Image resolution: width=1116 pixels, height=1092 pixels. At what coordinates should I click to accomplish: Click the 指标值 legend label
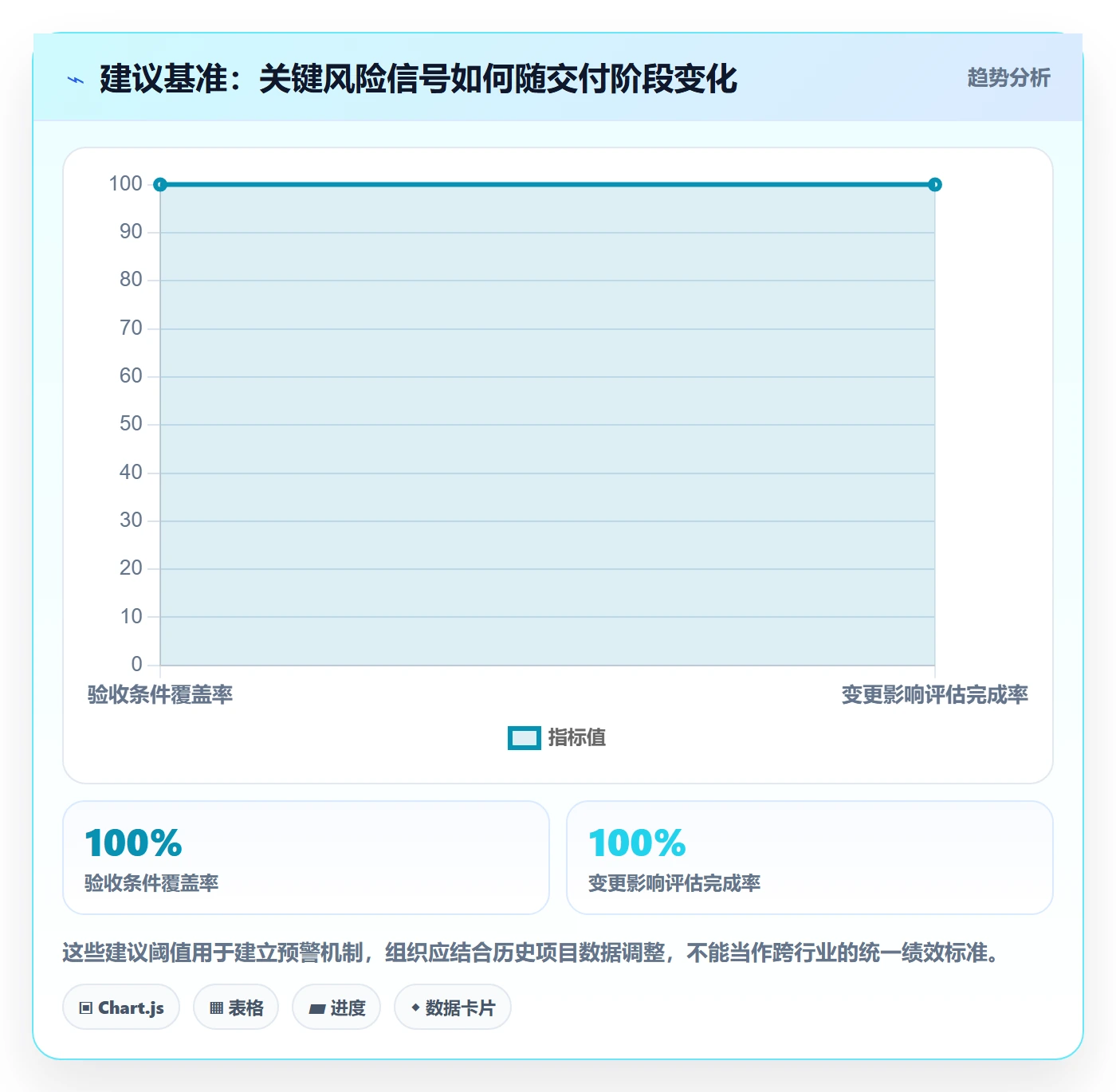577,738
